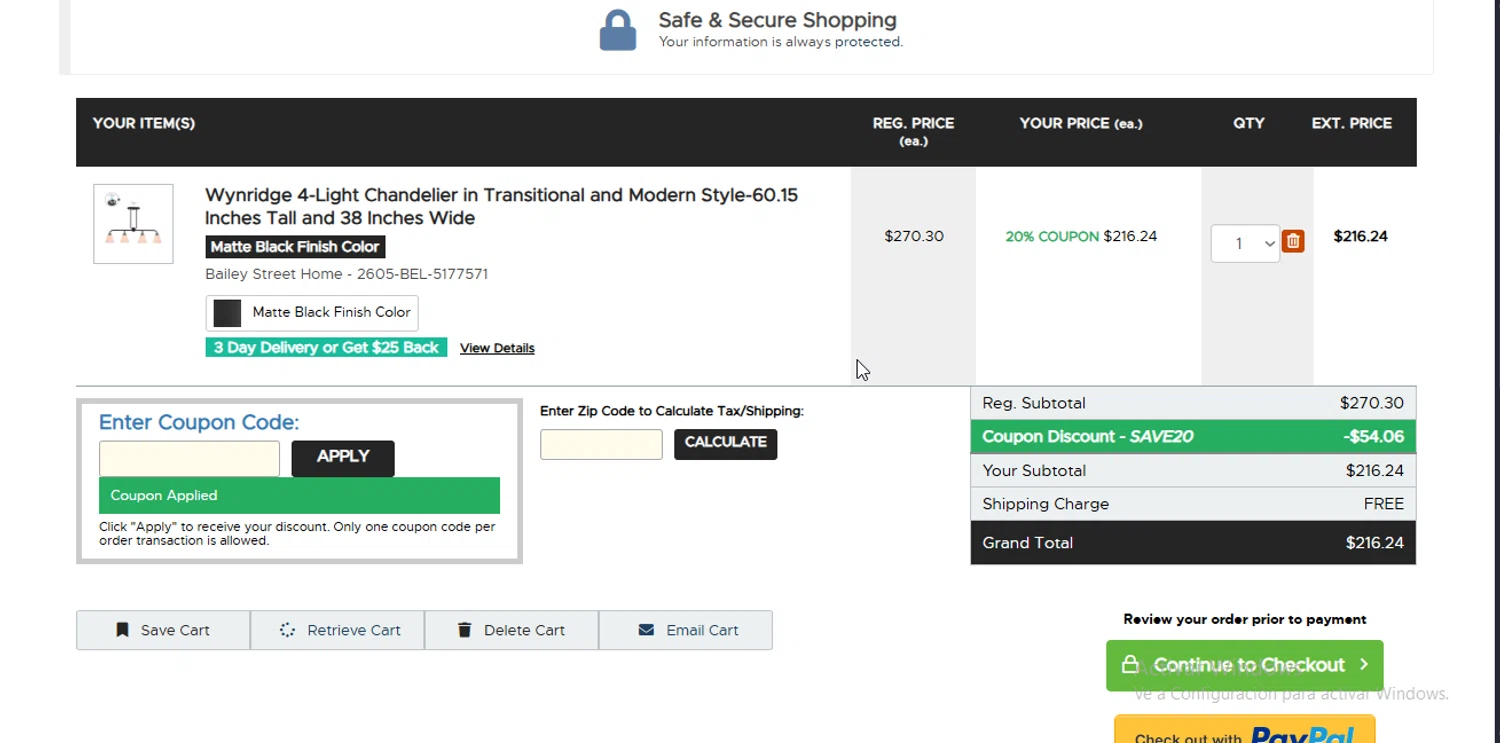Click the trash can icon on Delete Cart
1500x743 pixels.
[x=464, y=630]
